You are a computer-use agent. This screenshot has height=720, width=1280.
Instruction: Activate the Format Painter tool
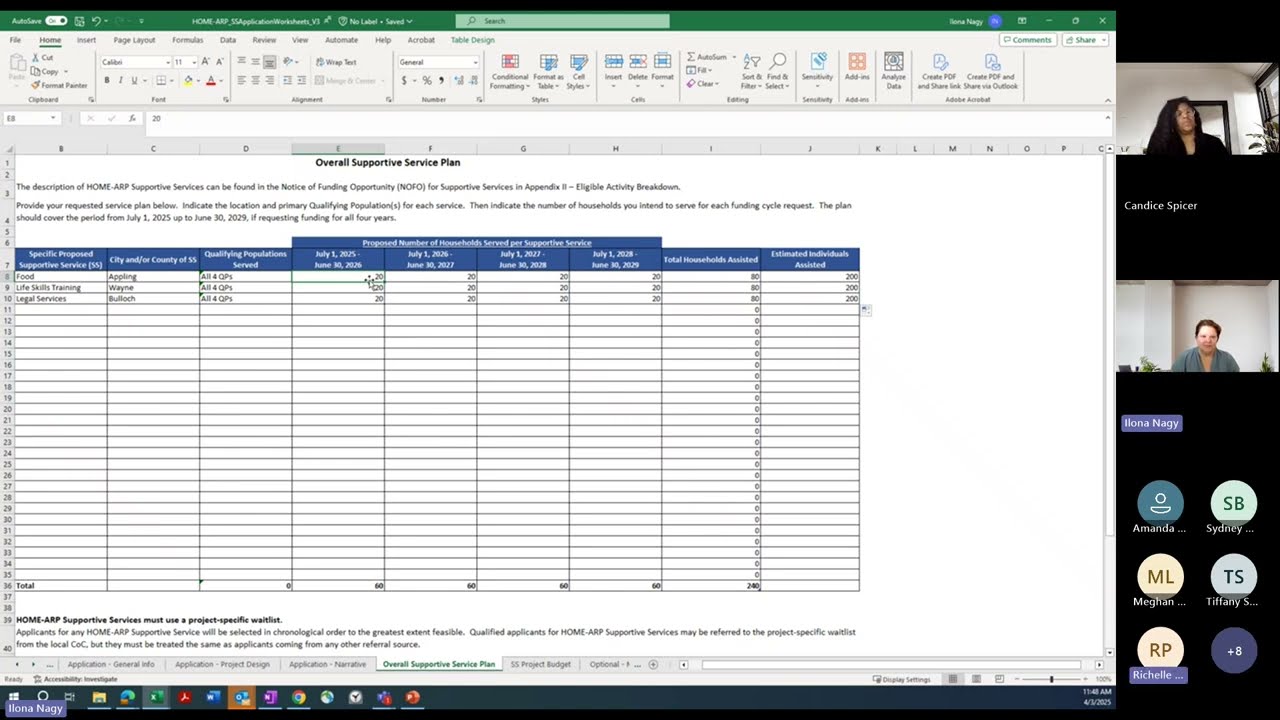59,85
